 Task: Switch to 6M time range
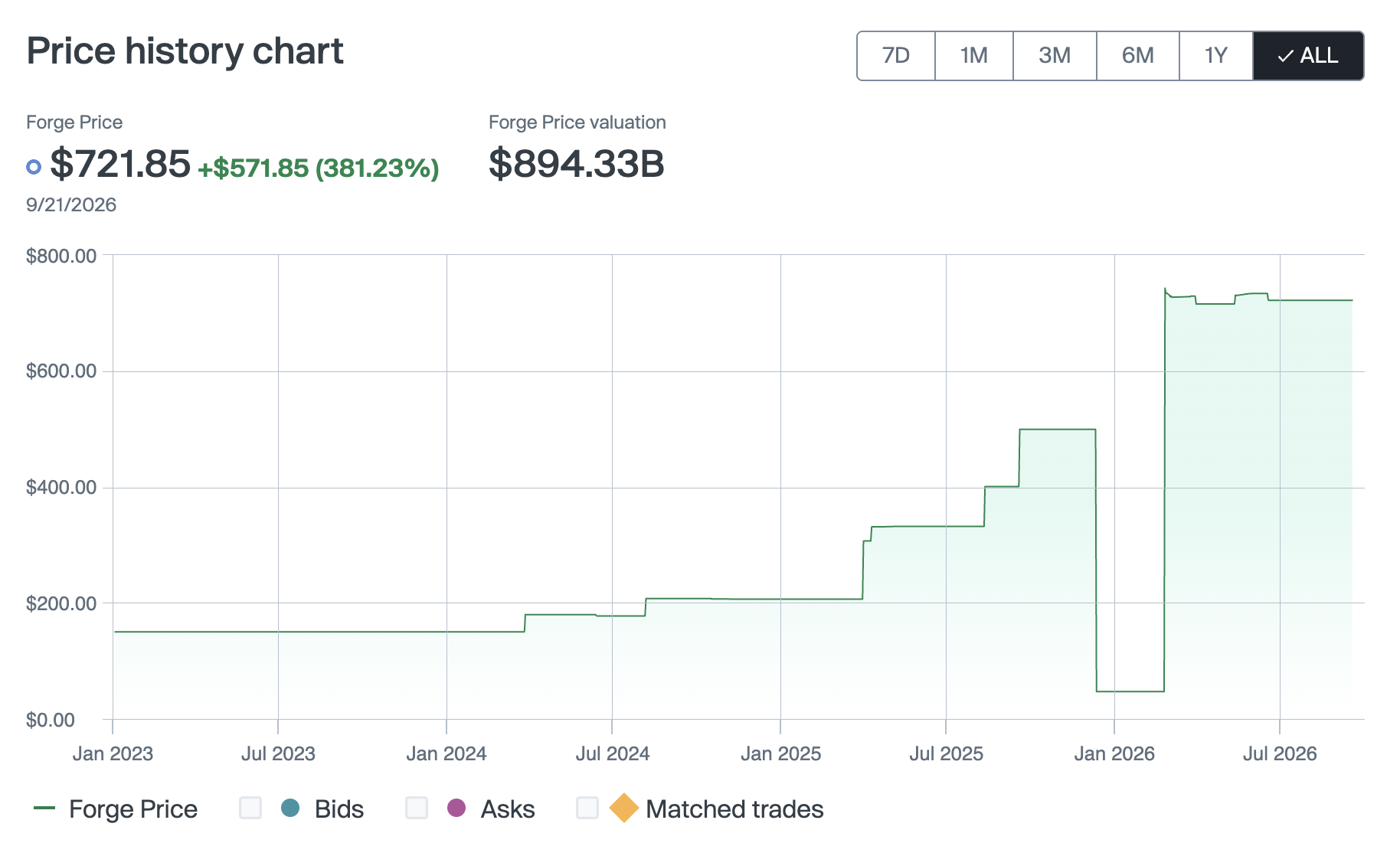[1138, 56]
